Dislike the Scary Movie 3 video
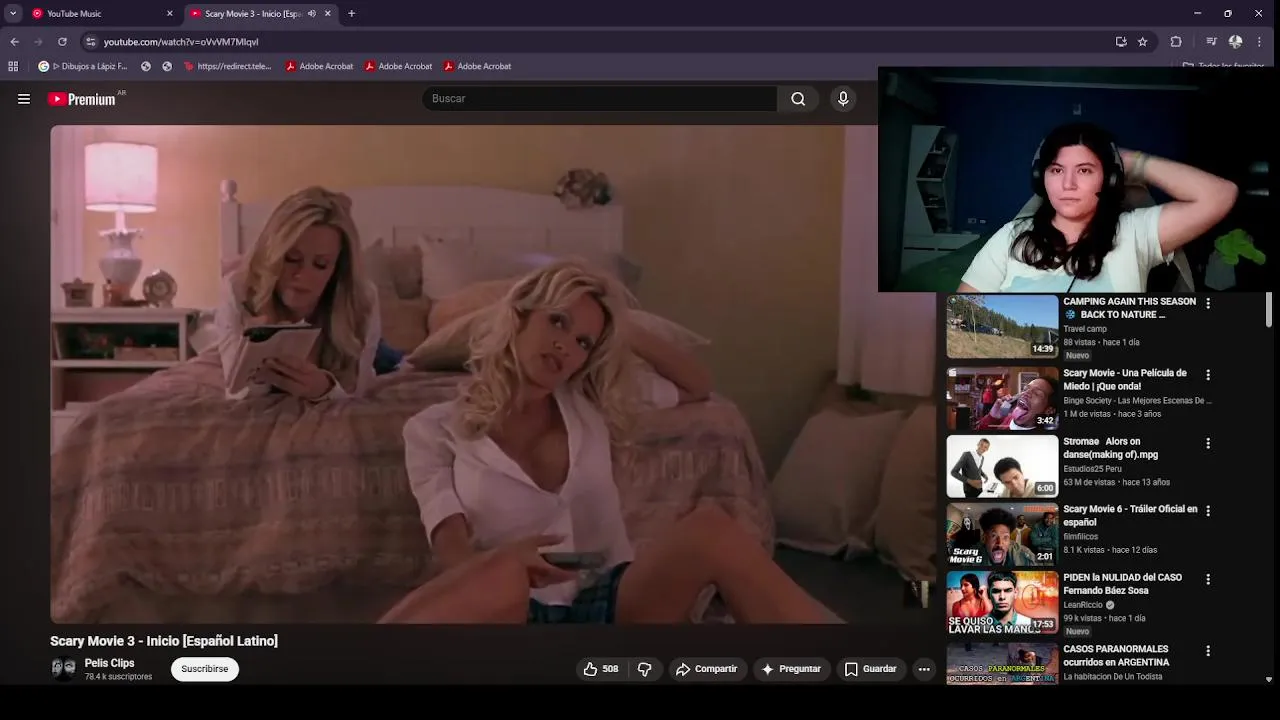 click(x=645, y=669)
